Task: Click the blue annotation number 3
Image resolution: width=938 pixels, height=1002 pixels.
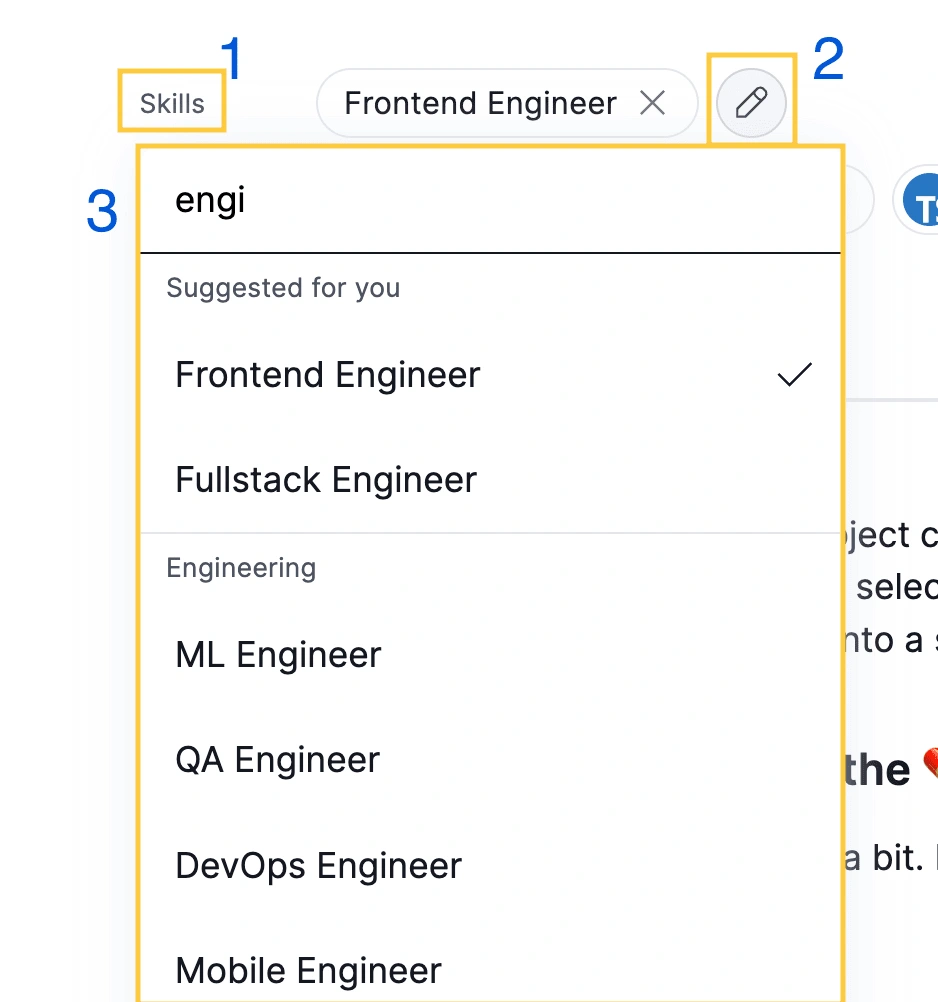Action: pos(102,211)
